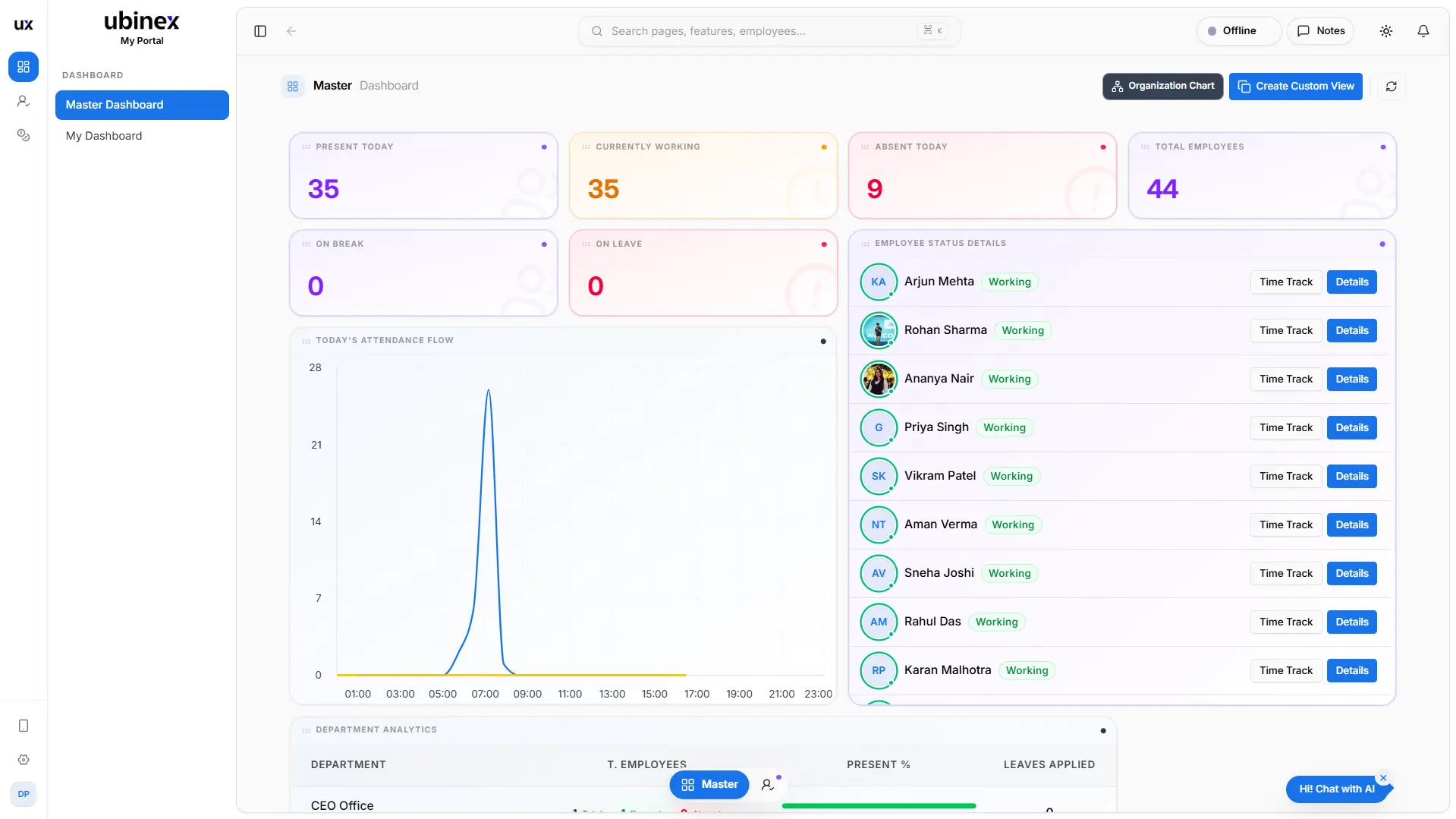Click the DEPARTMENT column header
Viewport: 1456px width, 819px height.
click(348, 765)
